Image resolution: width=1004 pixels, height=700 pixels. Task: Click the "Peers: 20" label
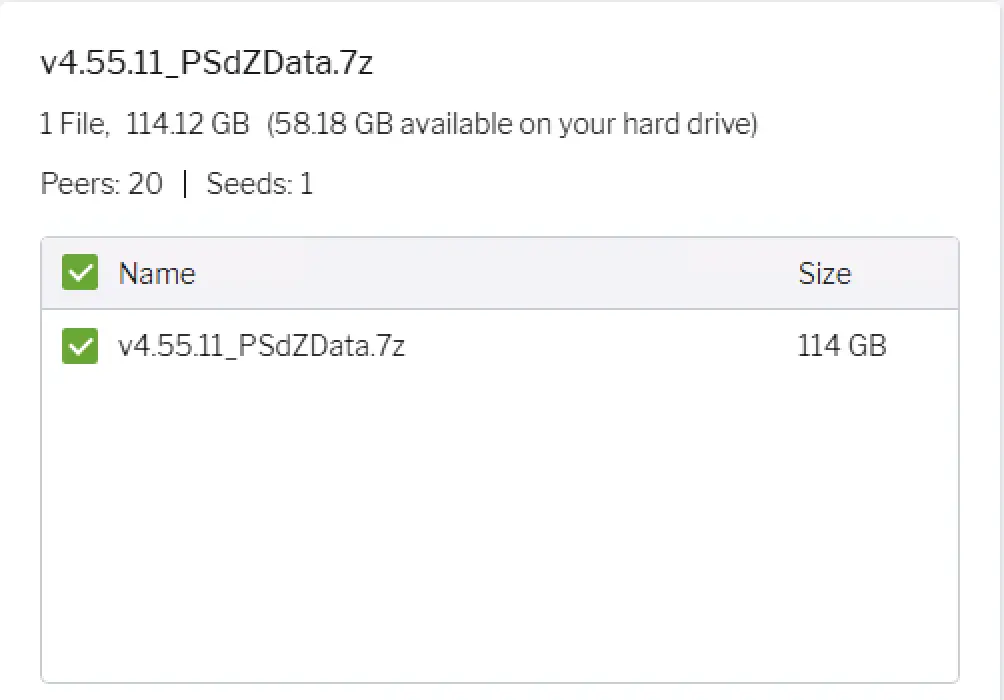tap(101, 184)
